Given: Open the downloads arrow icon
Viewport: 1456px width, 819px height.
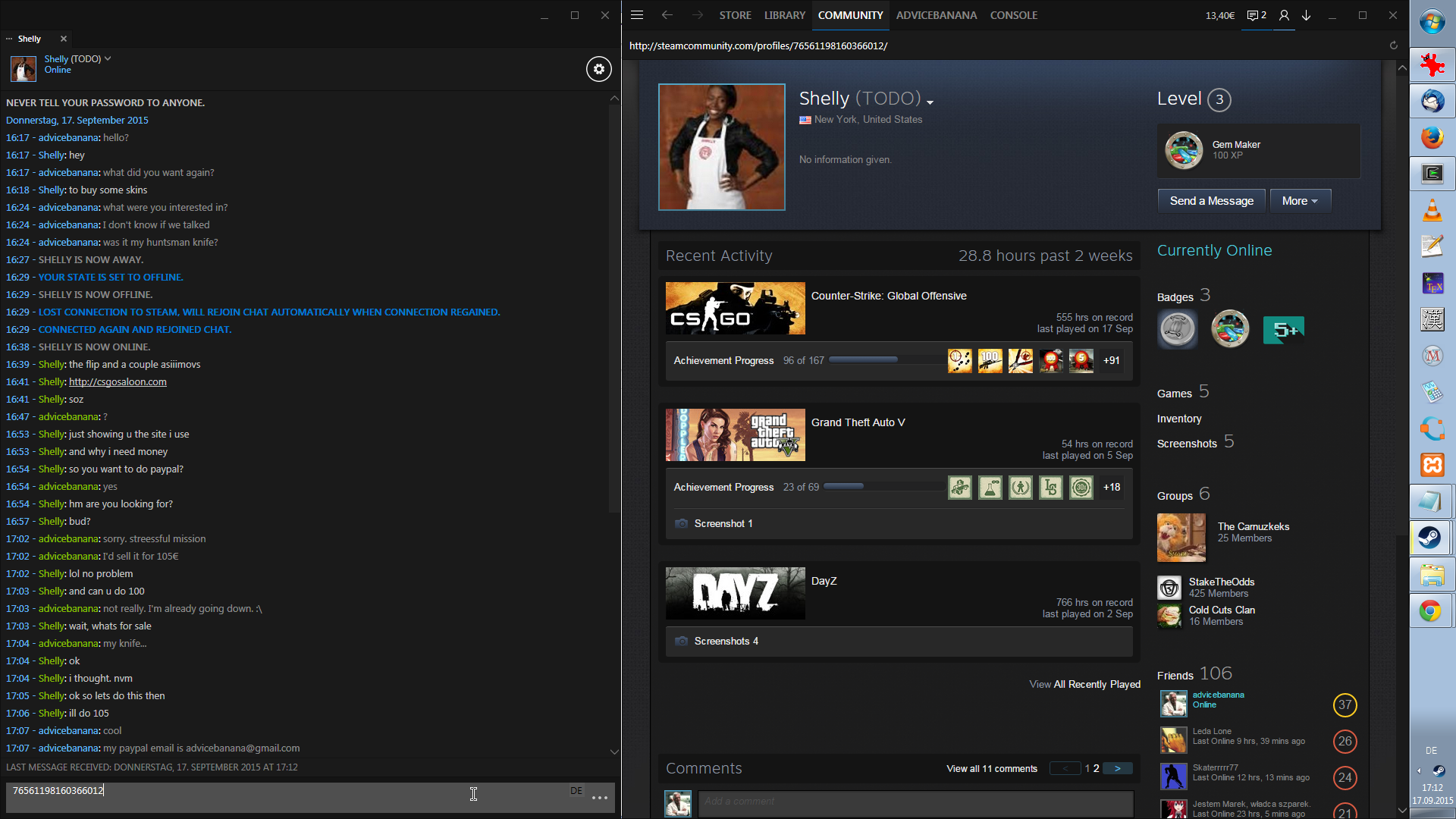Looking at the screenshot, I should click(x=1307, y=15).
